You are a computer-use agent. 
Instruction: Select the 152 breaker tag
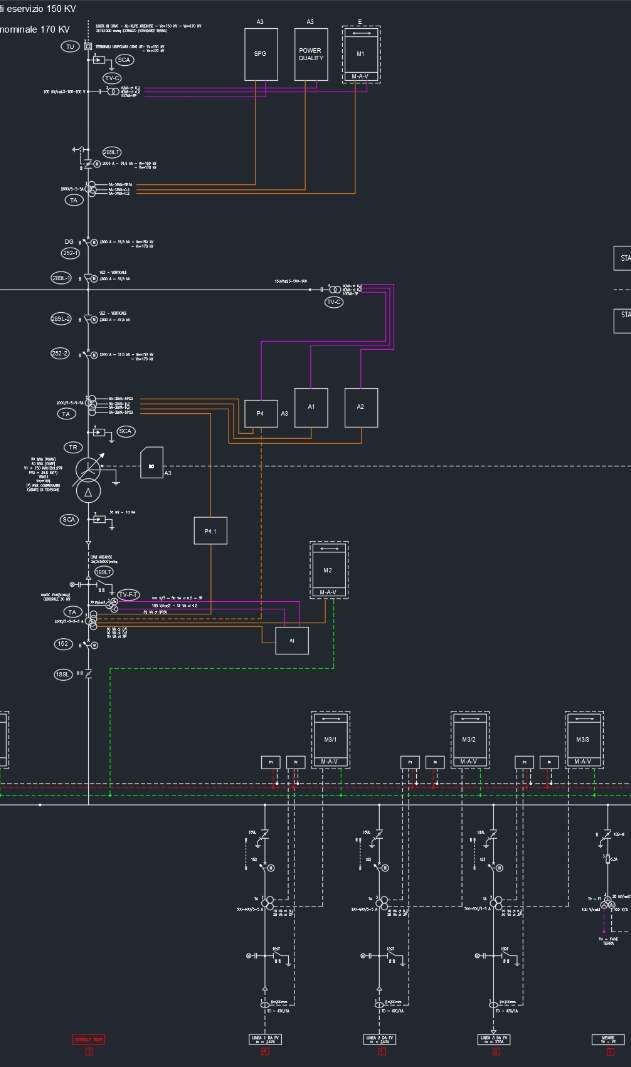click(63, 644)
